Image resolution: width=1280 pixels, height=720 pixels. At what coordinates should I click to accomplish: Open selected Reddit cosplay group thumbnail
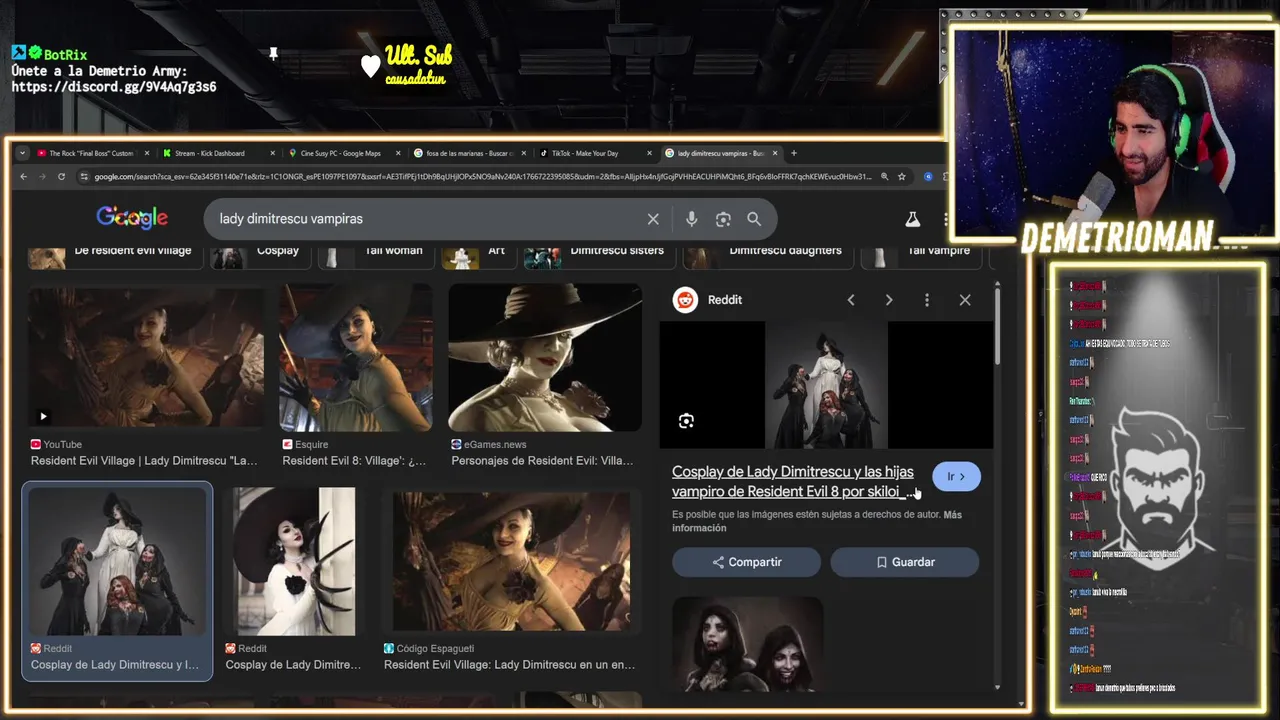pos(117,561)
